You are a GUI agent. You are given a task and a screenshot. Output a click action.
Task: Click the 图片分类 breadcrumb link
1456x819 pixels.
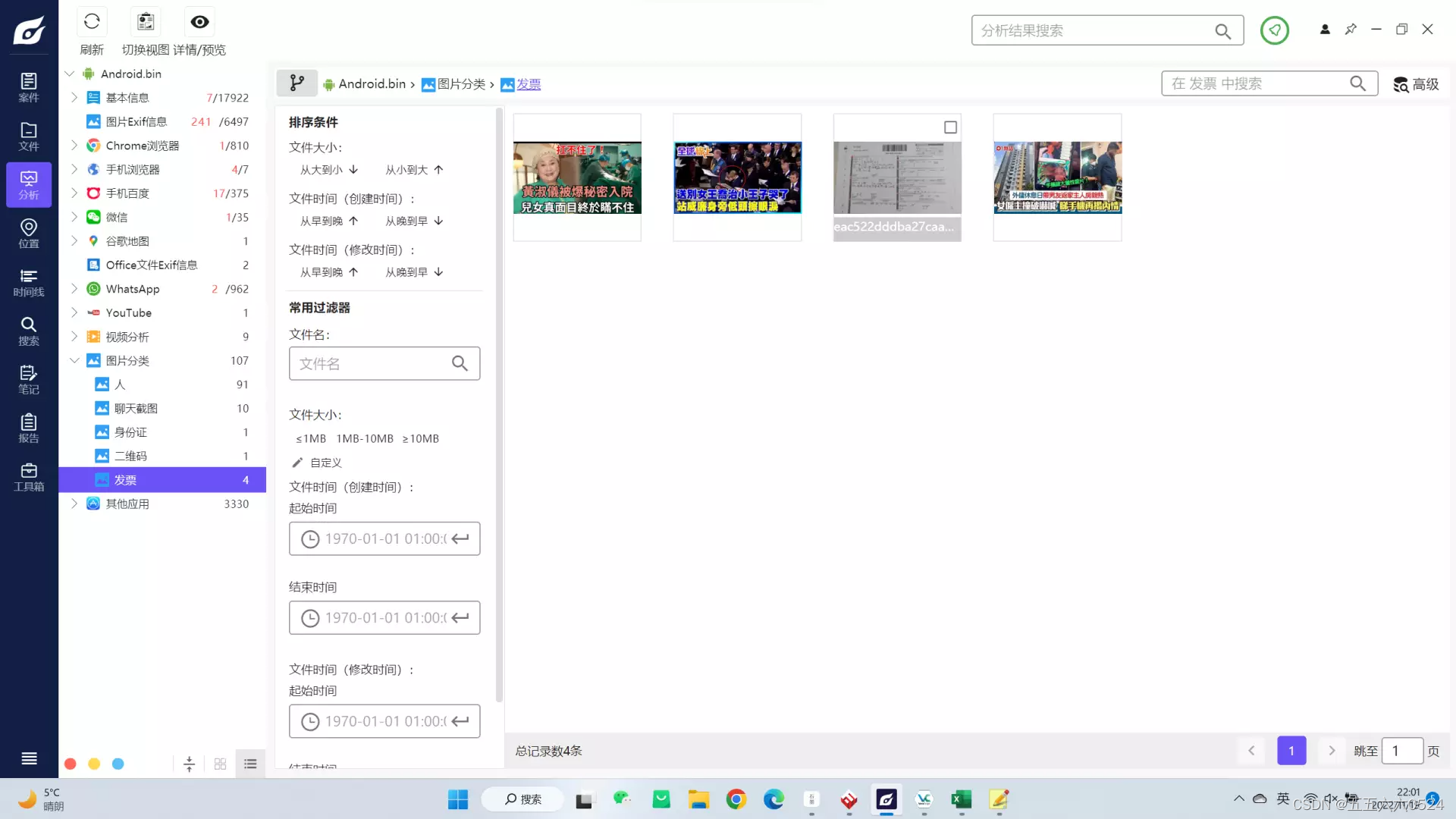(x=460, y=84)
